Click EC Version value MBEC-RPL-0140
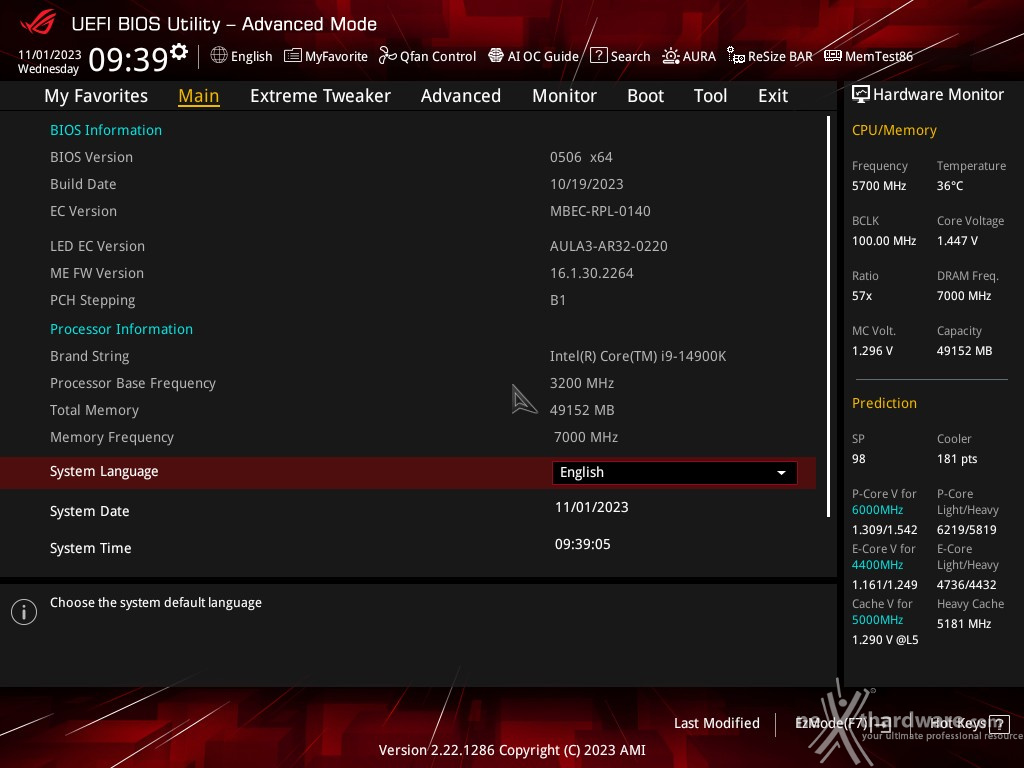1024x768 pixels. point(600,212)
